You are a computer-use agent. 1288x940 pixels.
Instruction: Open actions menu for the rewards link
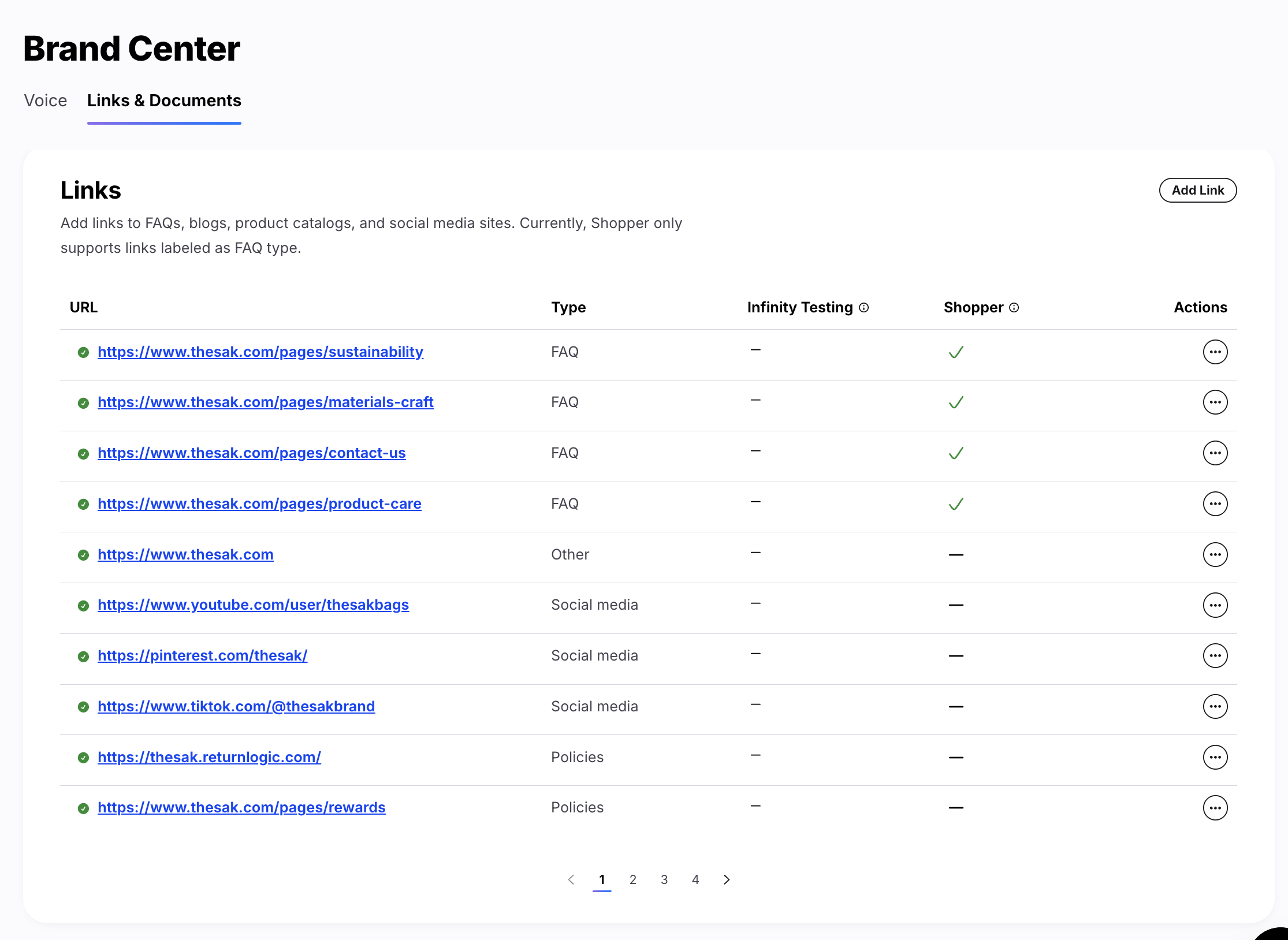1215,807
